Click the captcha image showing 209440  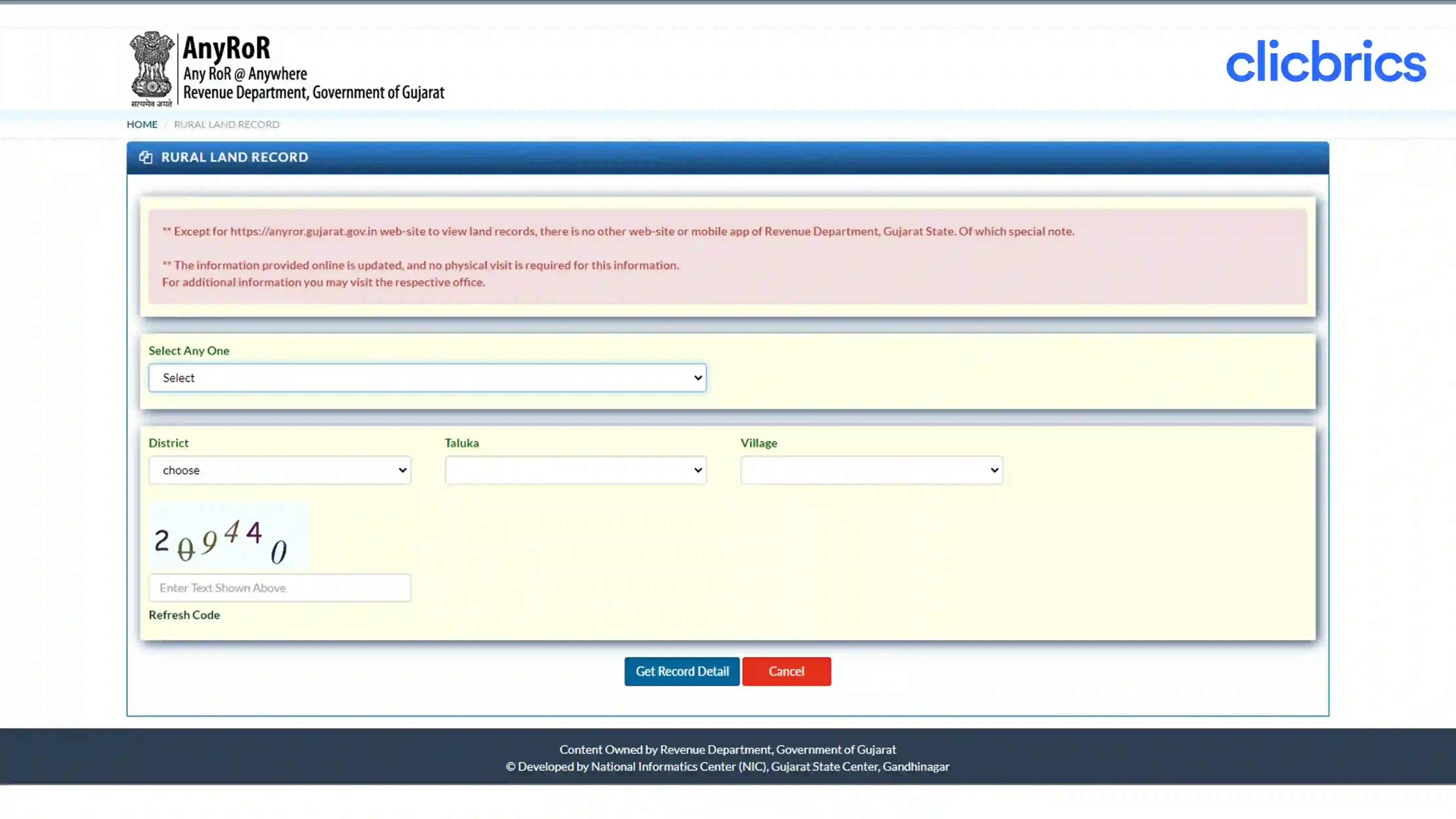(228, 535)
